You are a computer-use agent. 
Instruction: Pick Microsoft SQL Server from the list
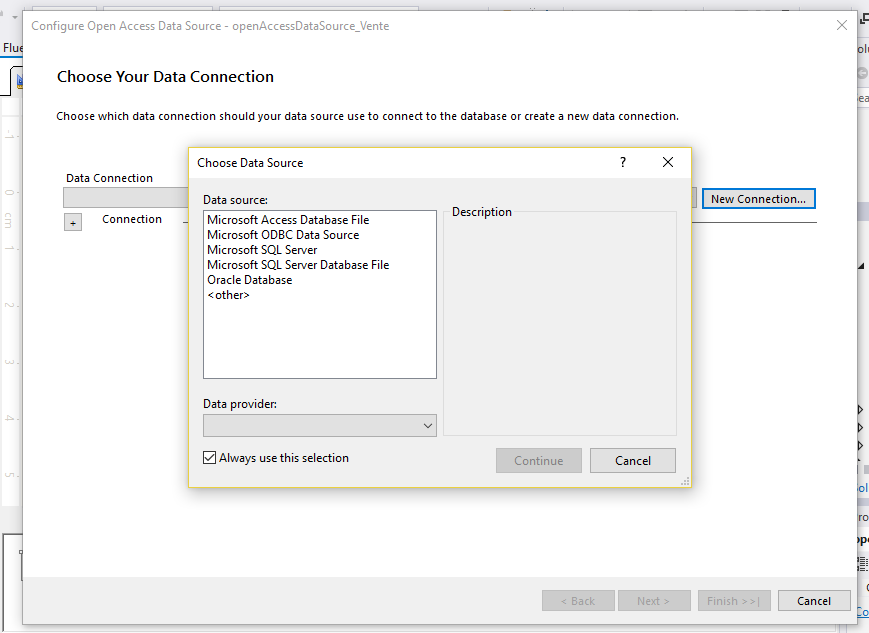(x=262, y=250)
